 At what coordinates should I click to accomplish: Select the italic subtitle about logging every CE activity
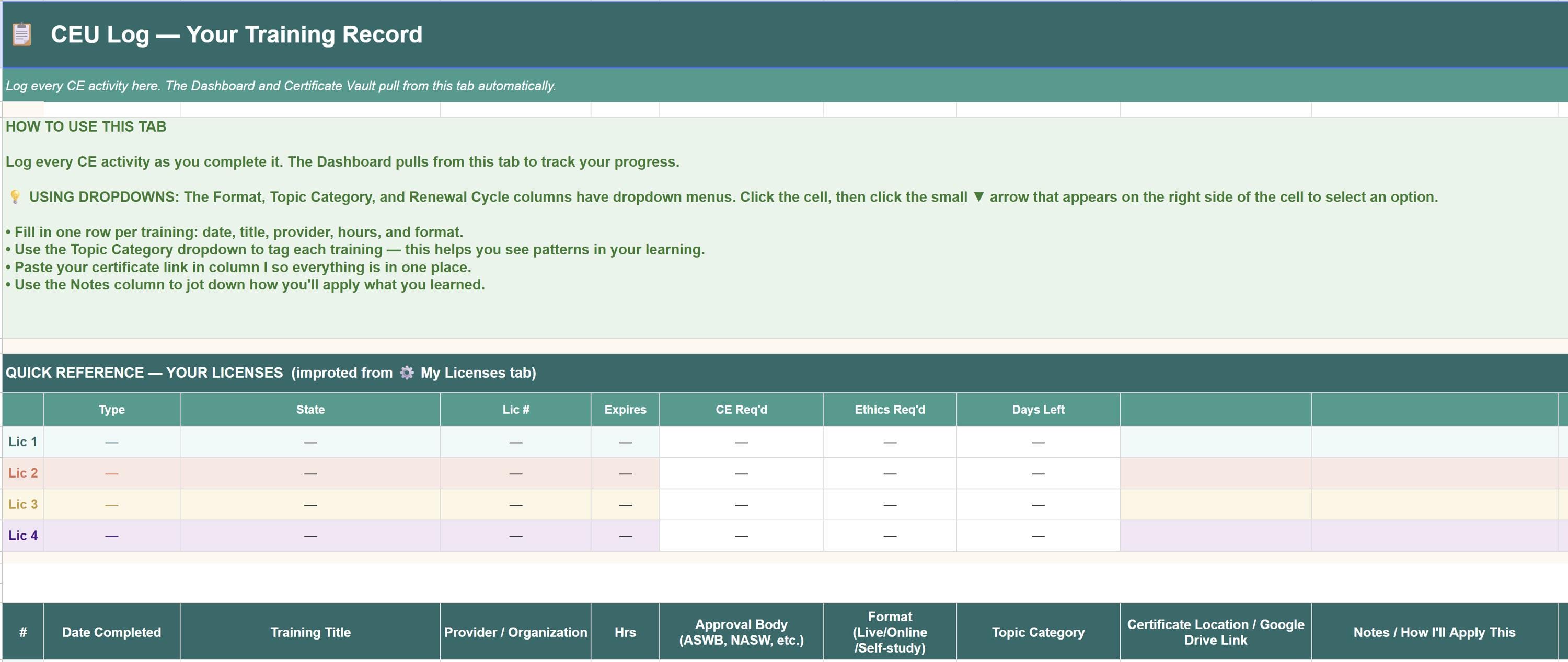(281, 86)
